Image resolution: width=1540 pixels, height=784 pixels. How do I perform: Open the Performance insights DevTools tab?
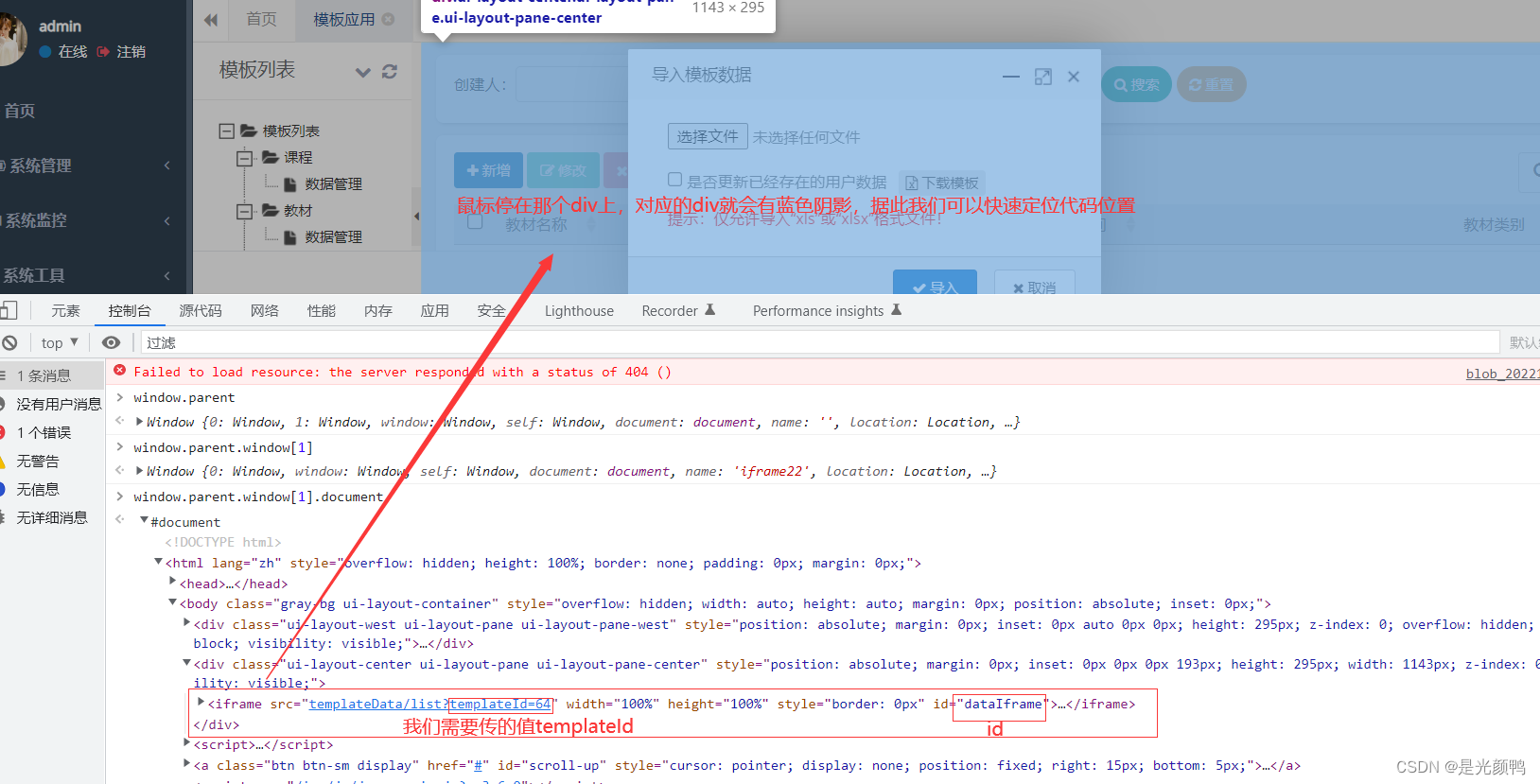point(827,310)
